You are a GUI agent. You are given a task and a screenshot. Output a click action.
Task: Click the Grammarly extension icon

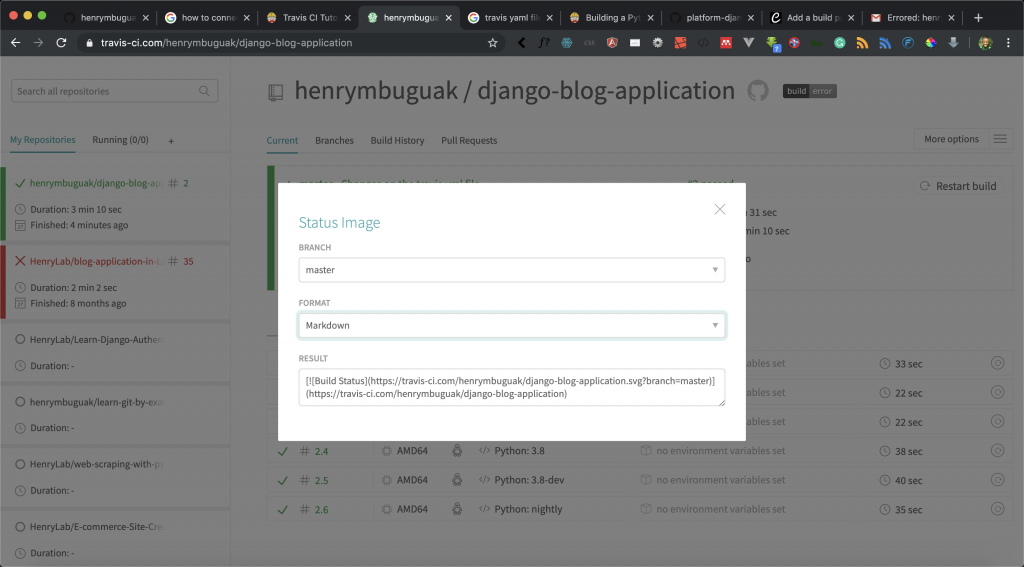pos(840,42)
